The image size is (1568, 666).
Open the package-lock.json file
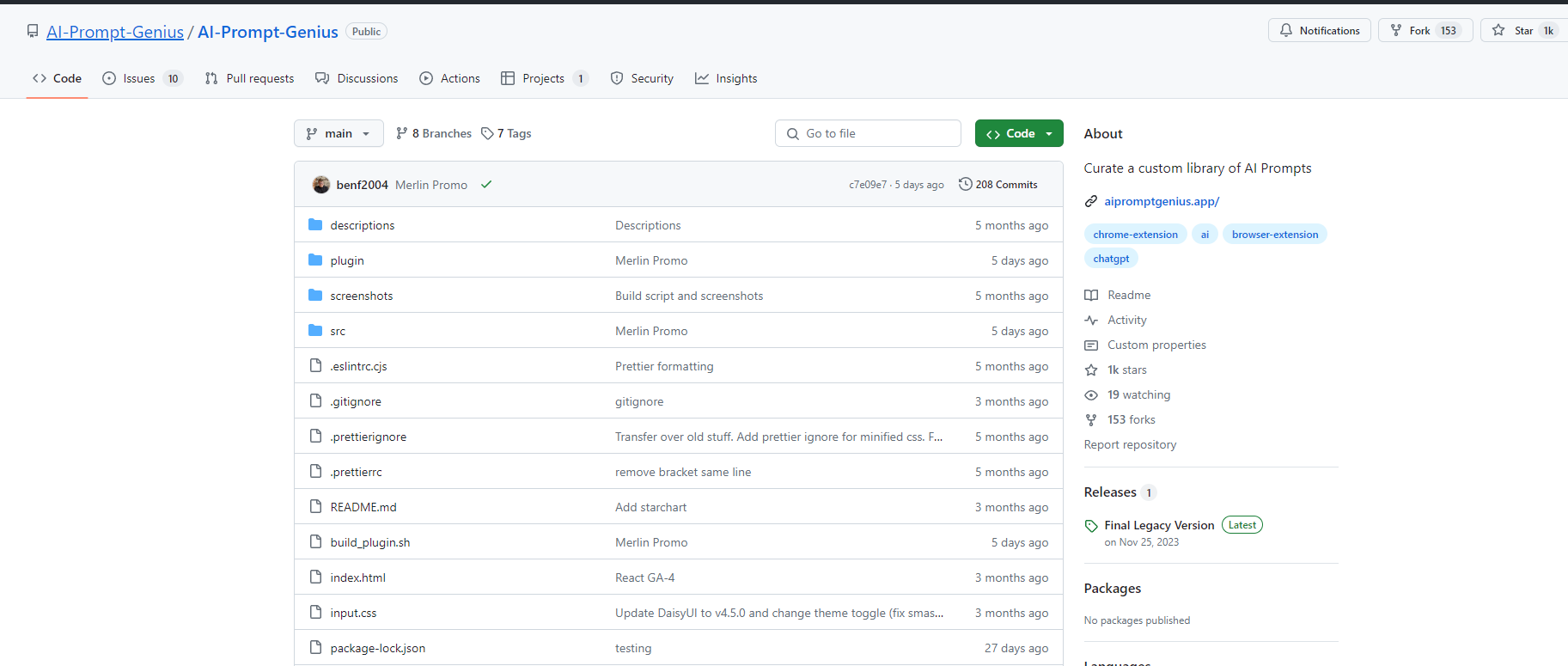tap(378, 648)
